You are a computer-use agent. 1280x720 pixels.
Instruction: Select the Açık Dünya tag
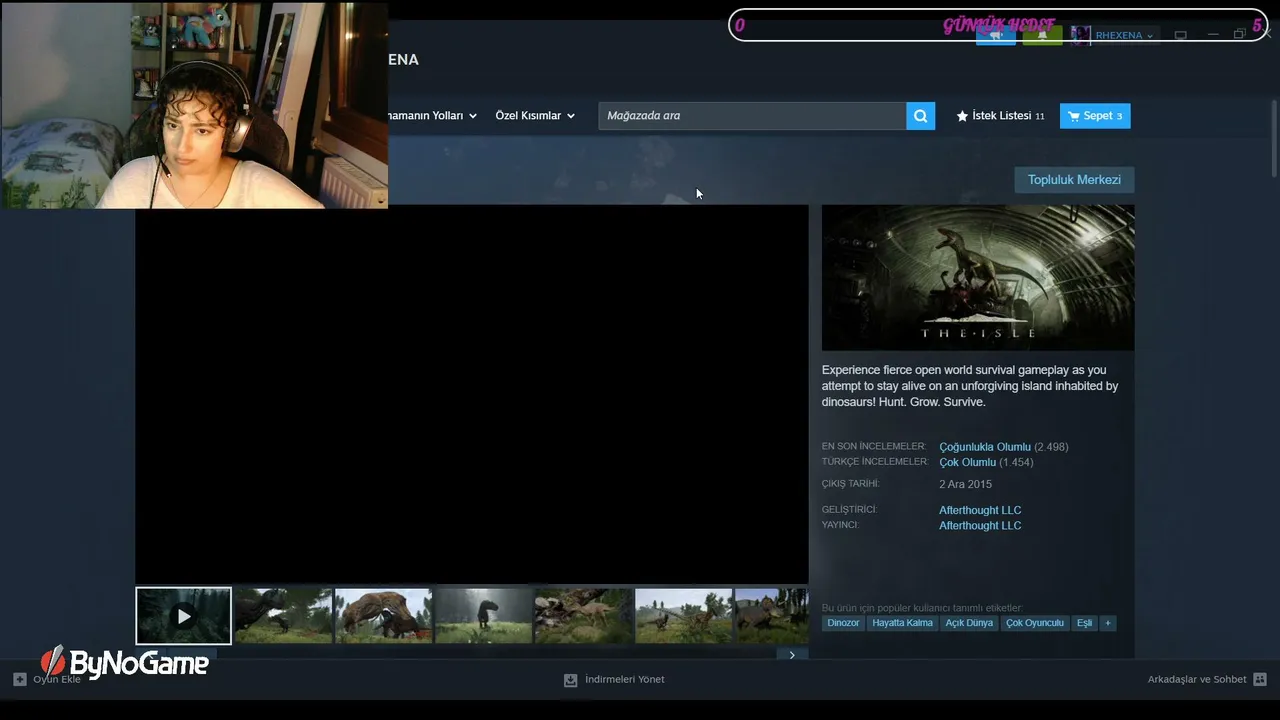point(969,623)
